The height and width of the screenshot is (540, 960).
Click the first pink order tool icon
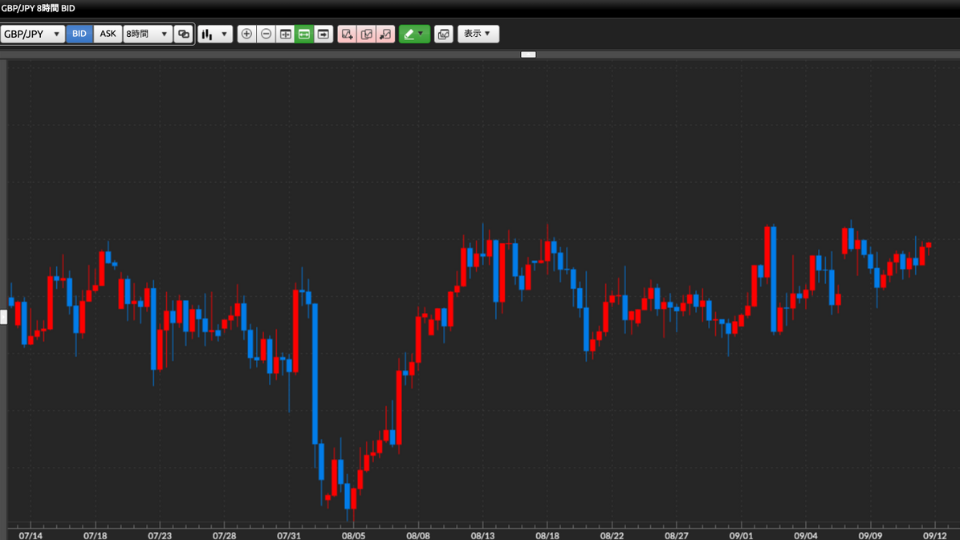(347, 34)
